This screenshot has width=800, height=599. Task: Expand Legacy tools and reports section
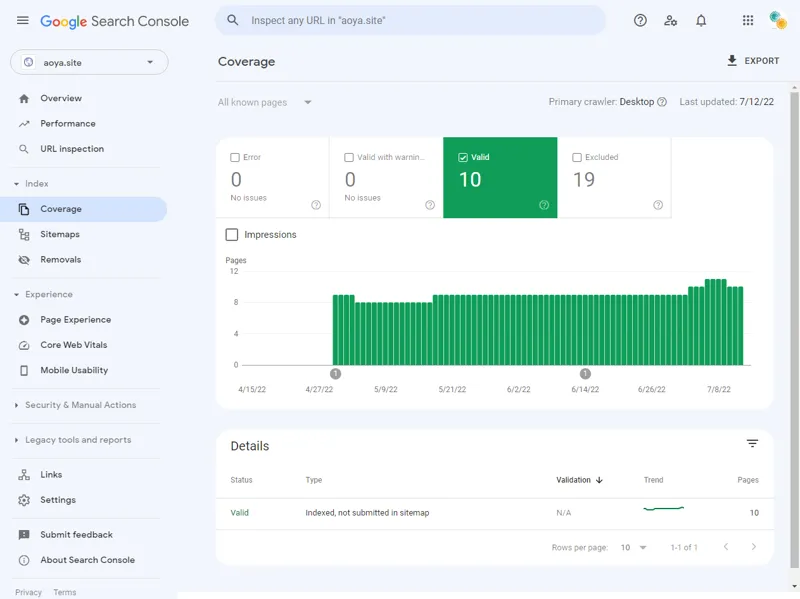(x=16, y=440)
